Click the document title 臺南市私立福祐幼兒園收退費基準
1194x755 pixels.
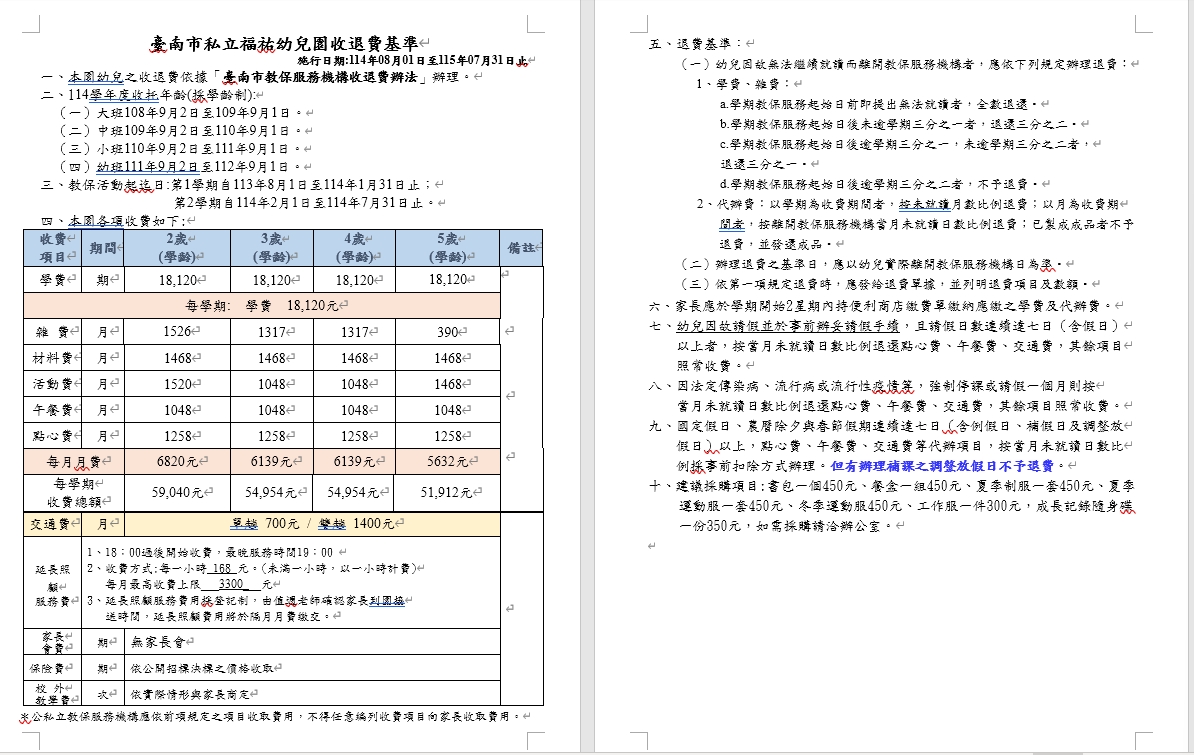tap(284, 43)
